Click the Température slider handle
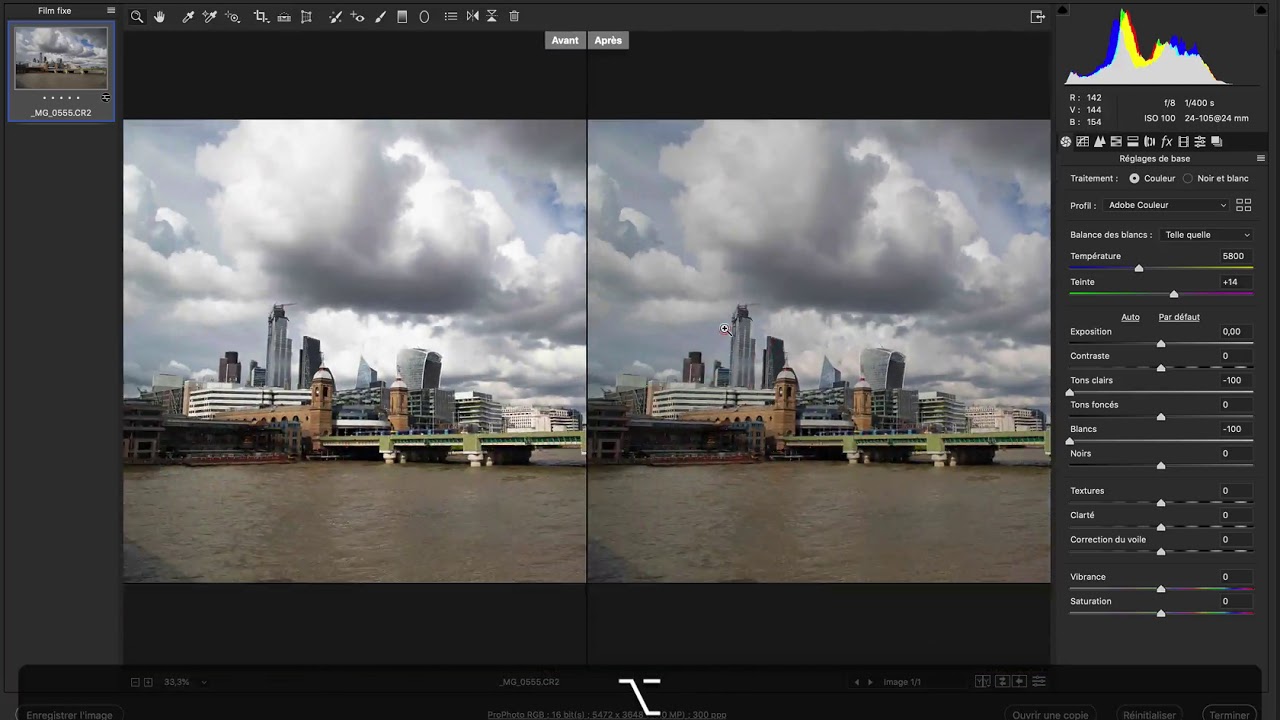Screen dimensions: 1280x720 pyautogui.click(x=1138, y=268)
